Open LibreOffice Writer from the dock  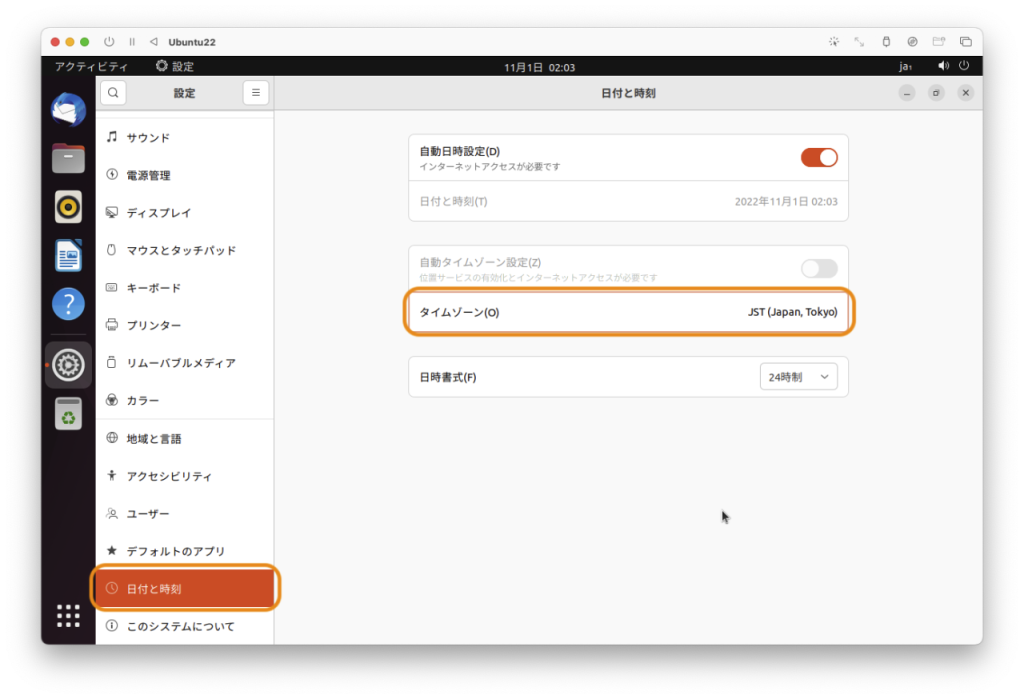(69, 255)
